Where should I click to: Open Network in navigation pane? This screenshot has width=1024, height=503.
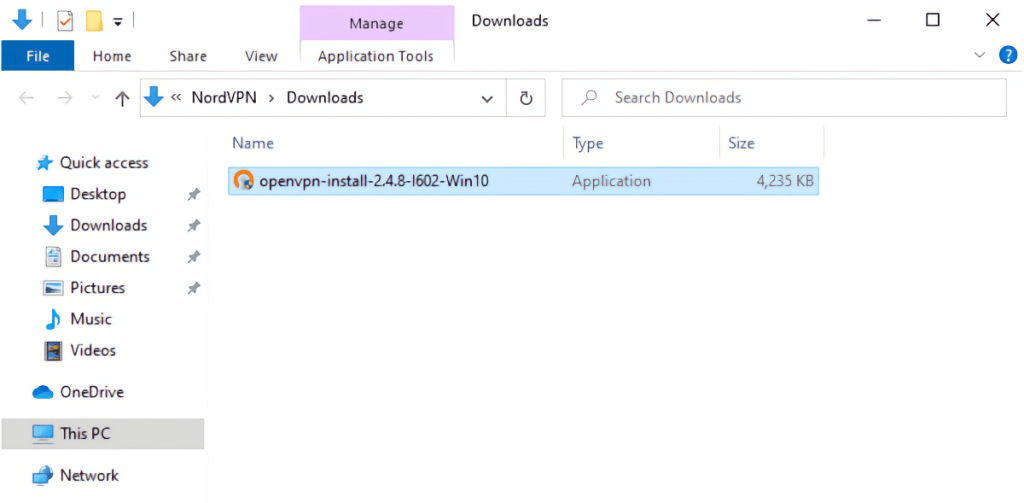click(x=89, y=476)
